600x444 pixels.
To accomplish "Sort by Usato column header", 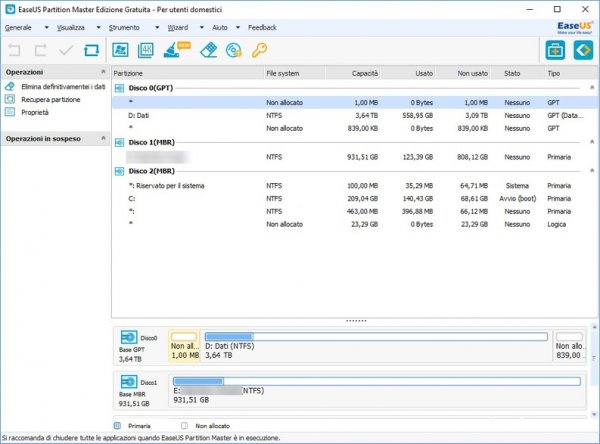I will pos(408,73).
